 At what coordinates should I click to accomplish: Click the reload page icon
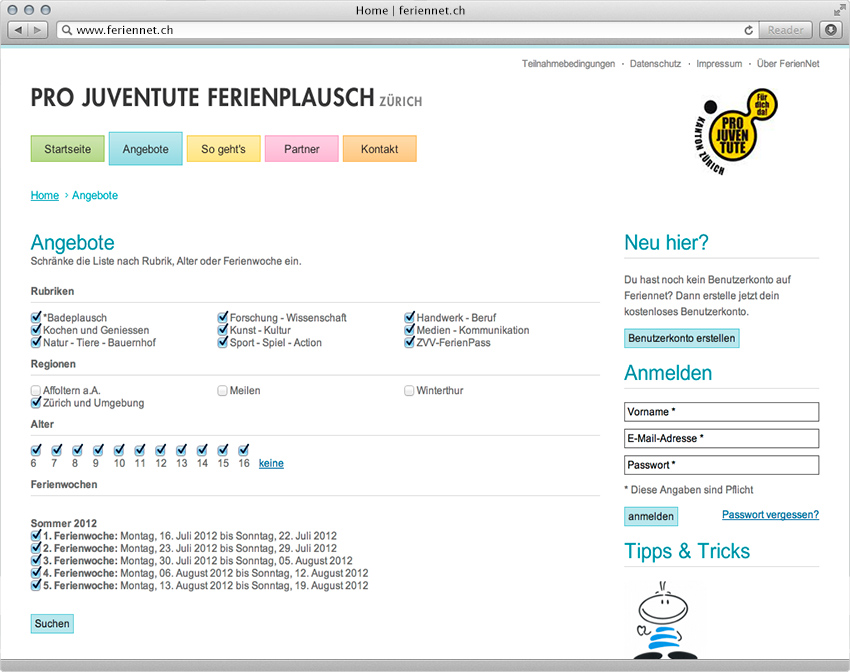click(748, 30)
